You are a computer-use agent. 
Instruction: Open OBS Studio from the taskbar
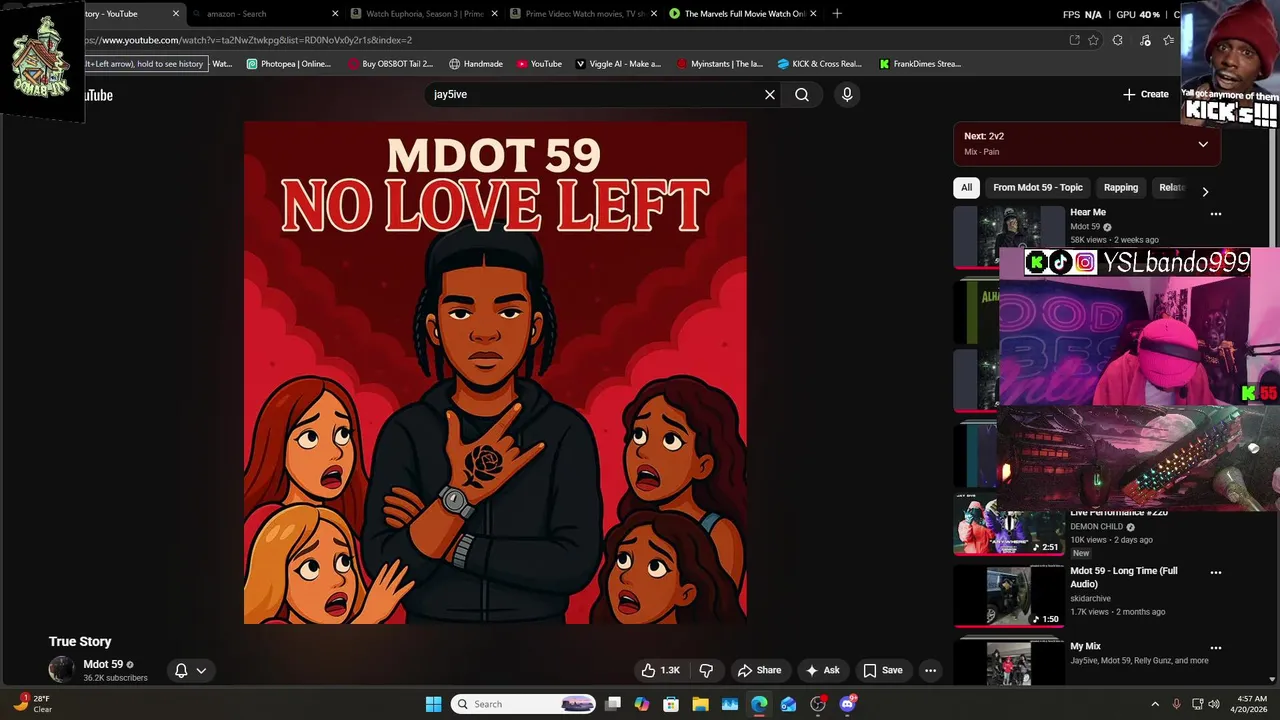click(x=818, y=704)
